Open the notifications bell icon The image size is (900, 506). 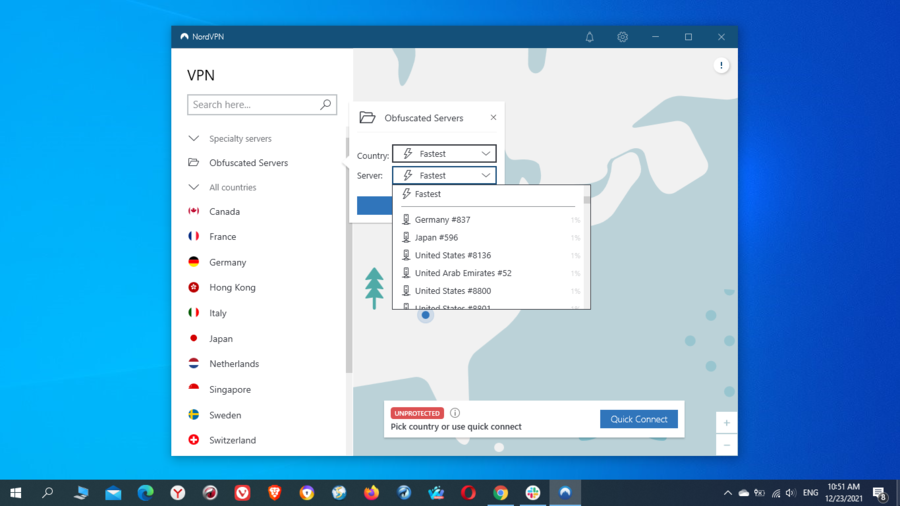coord(589,37)
